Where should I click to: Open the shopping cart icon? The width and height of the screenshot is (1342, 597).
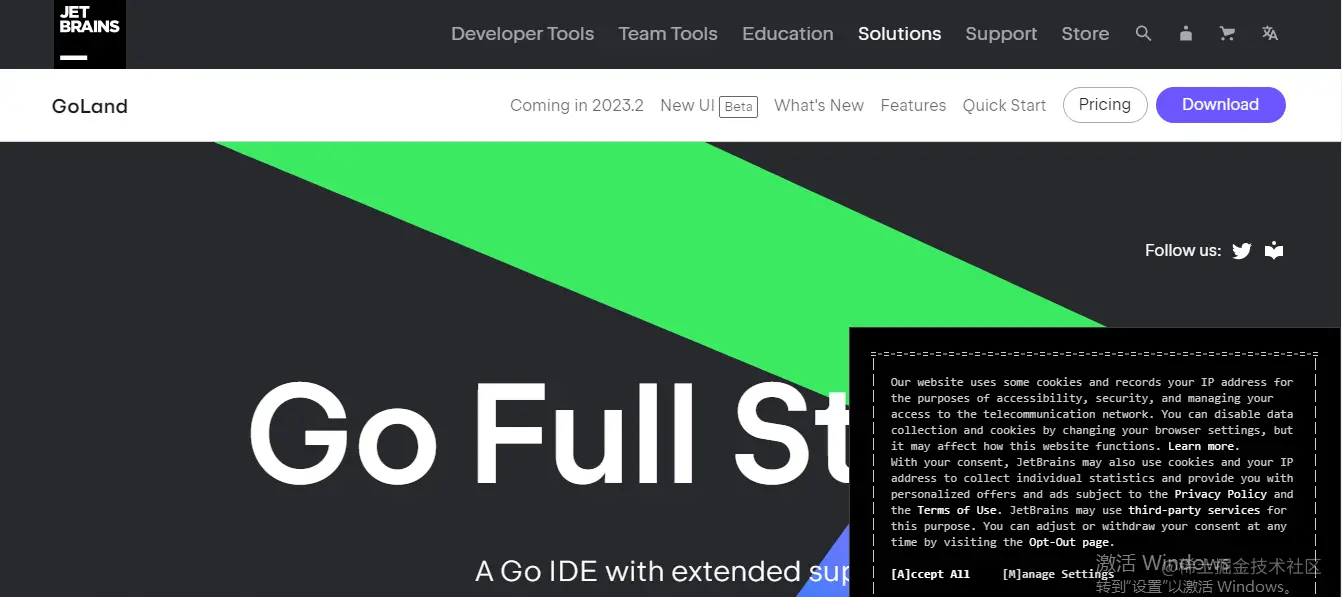1227,34
